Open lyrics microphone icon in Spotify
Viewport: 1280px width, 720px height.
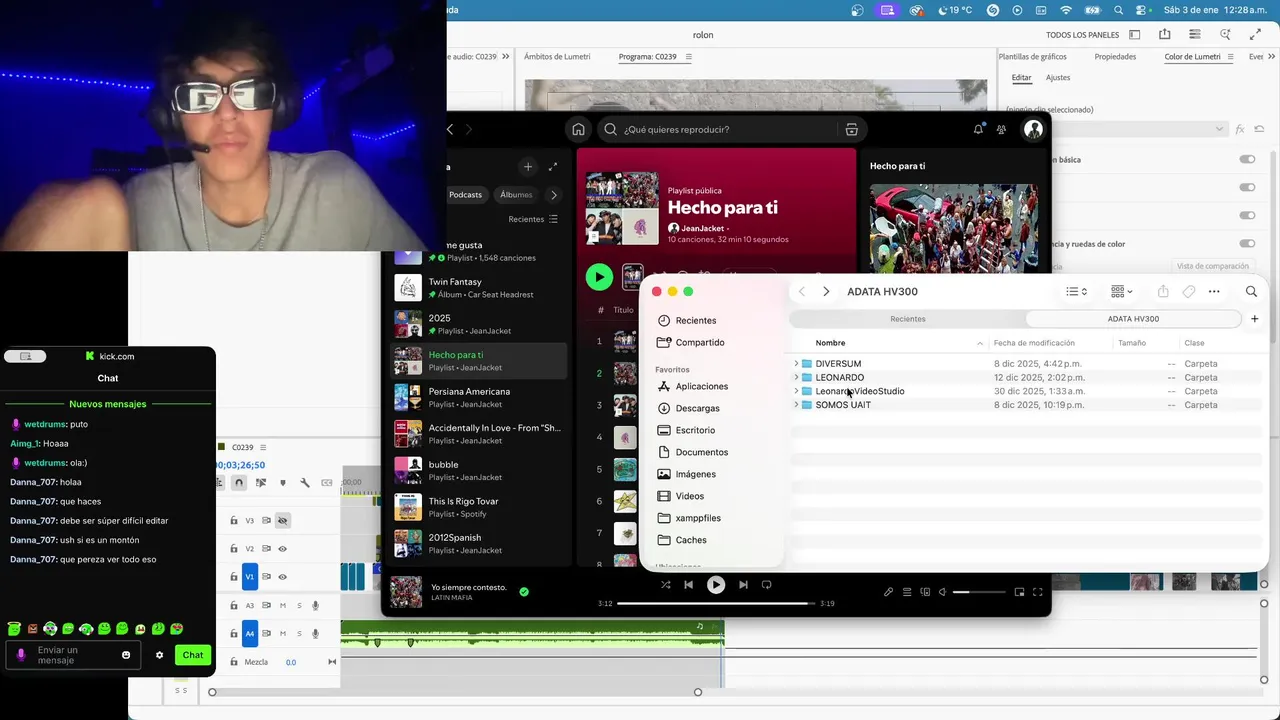tap(888, 592)
